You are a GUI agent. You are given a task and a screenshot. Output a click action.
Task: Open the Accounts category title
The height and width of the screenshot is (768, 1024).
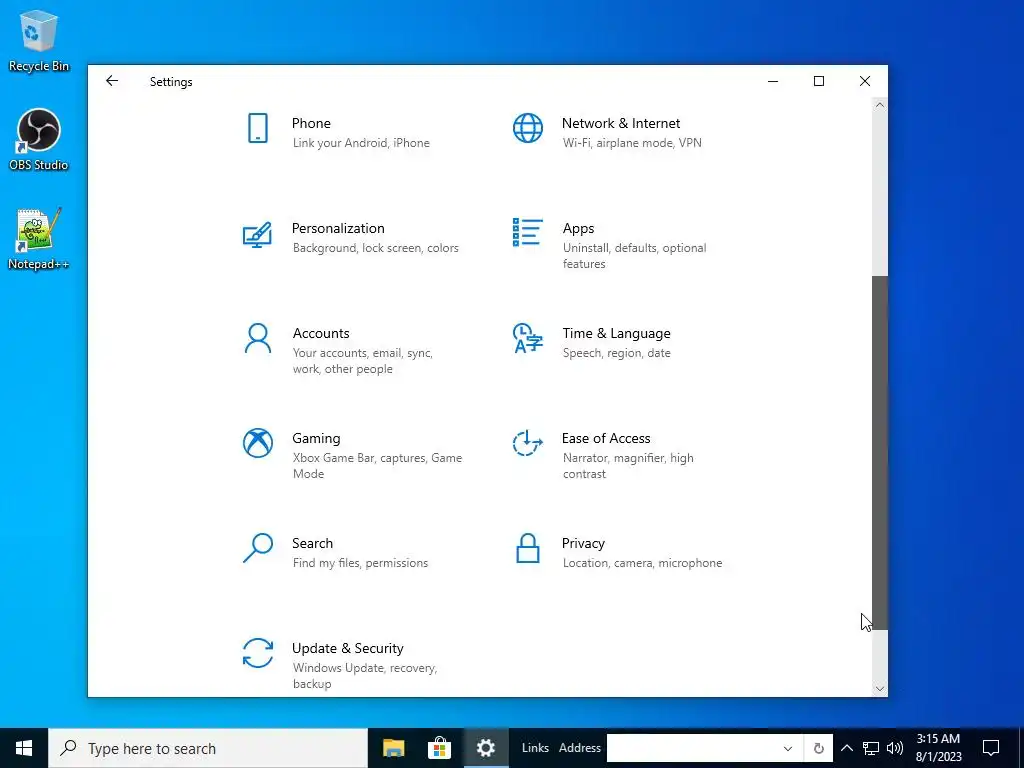pyautogui.click(x=321, y=333)
